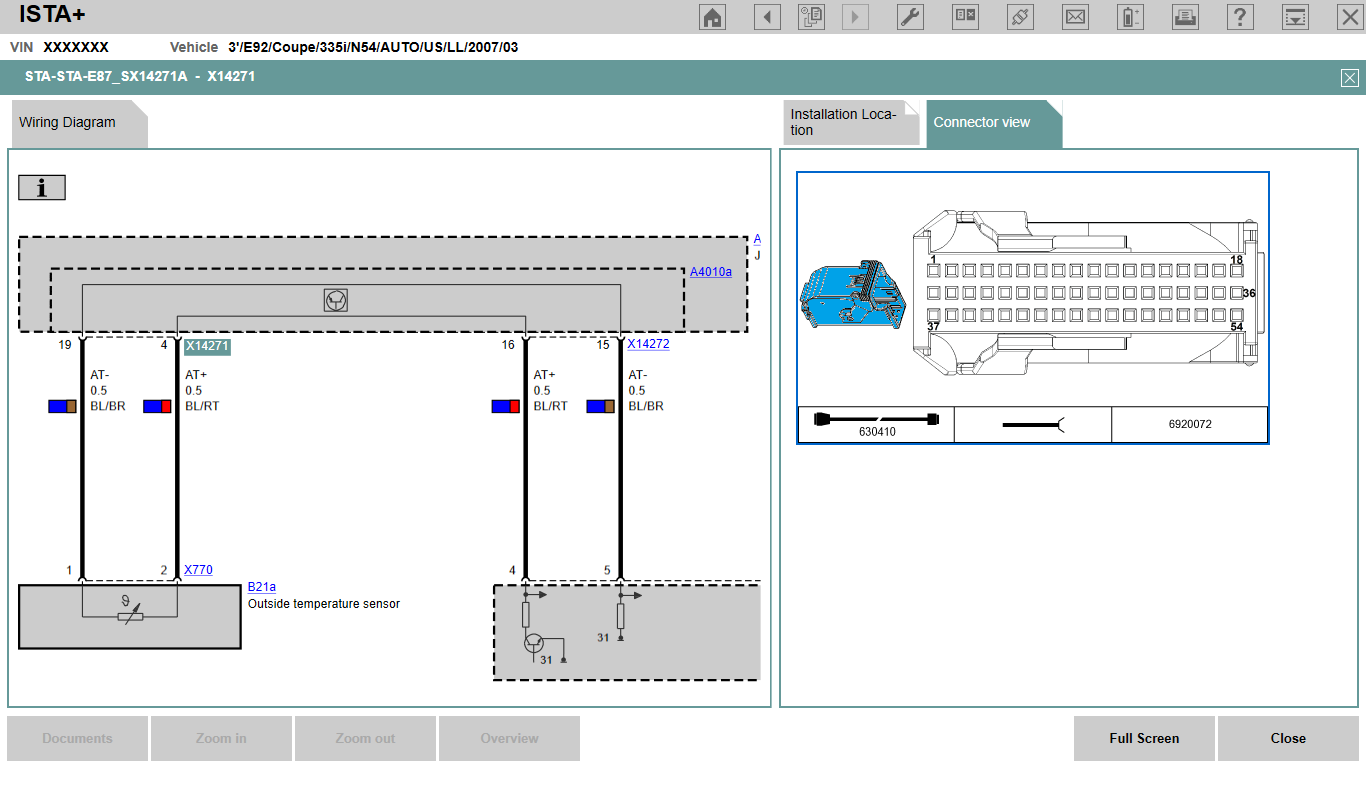The image size is (1366, 800).
Task: Expand the toolbar minimize dropdown icon
Action: pos(1295,17)
